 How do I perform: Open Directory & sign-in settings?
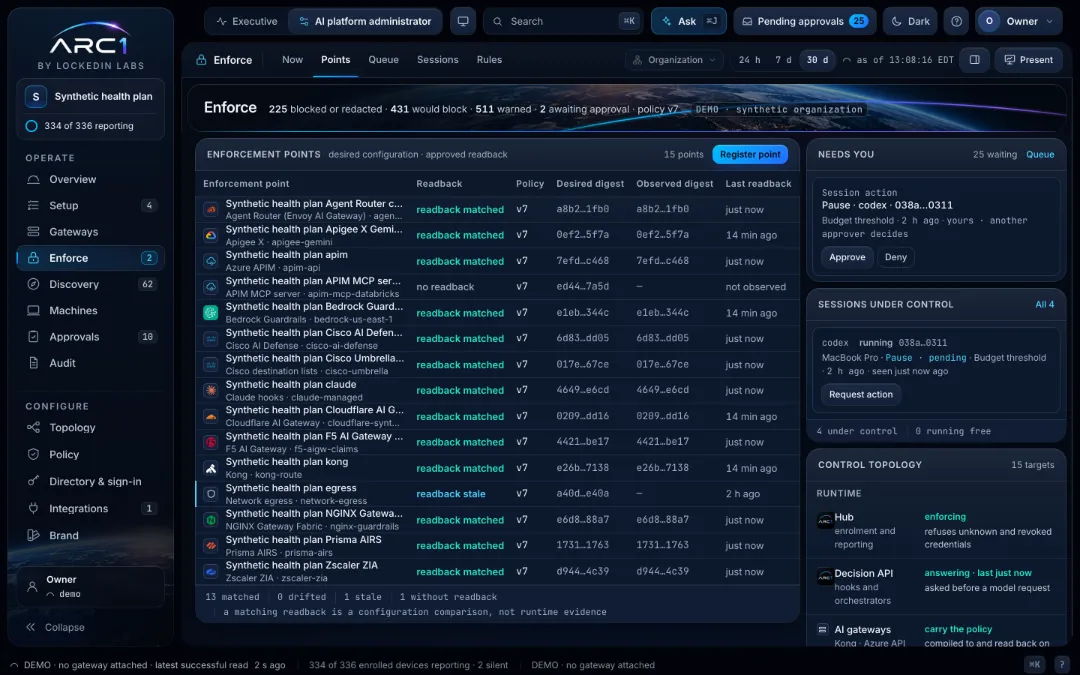pos(90,481)
